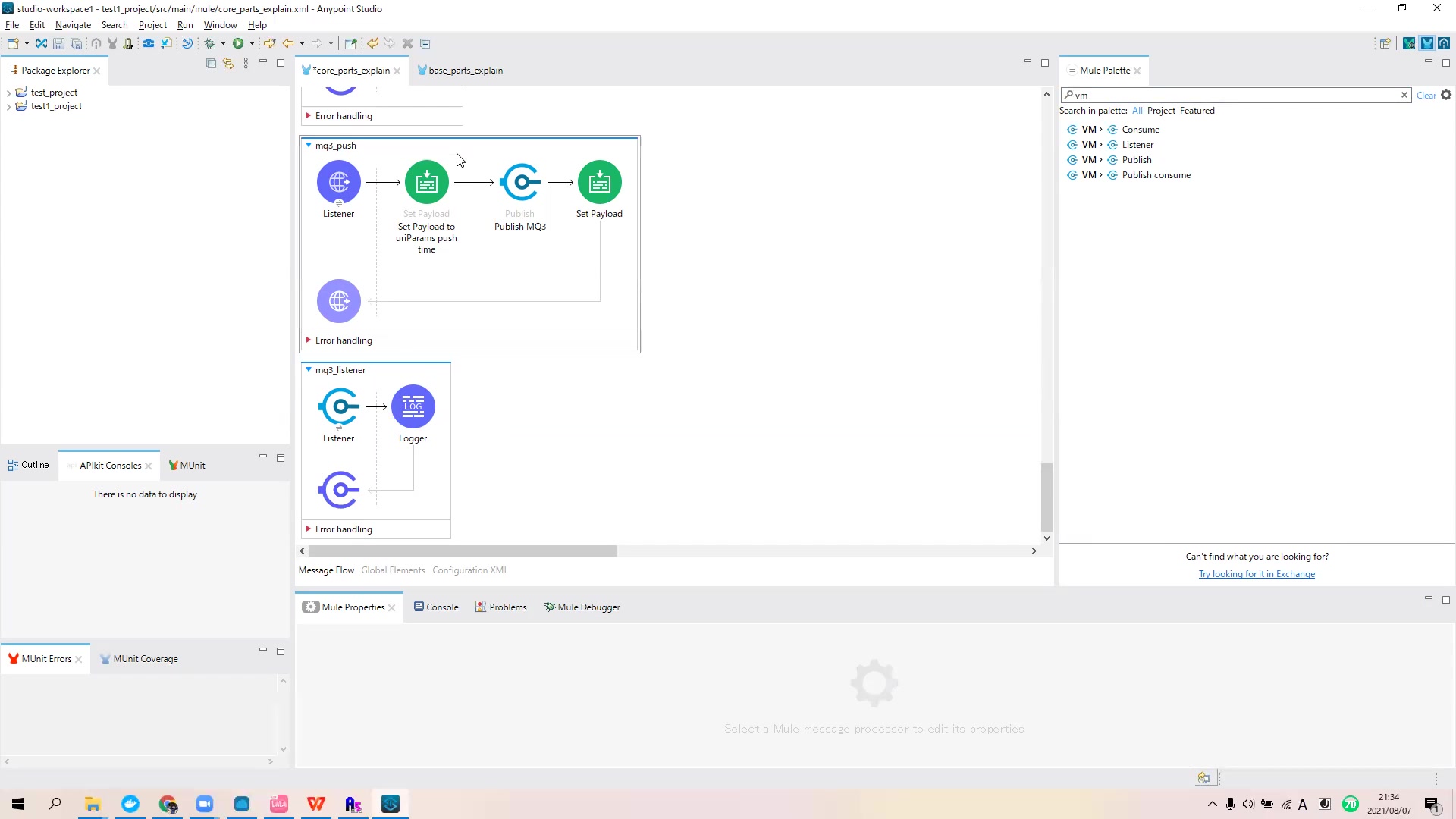Click the canvas vertical scrollbar thumb

tap(1046, 497)
